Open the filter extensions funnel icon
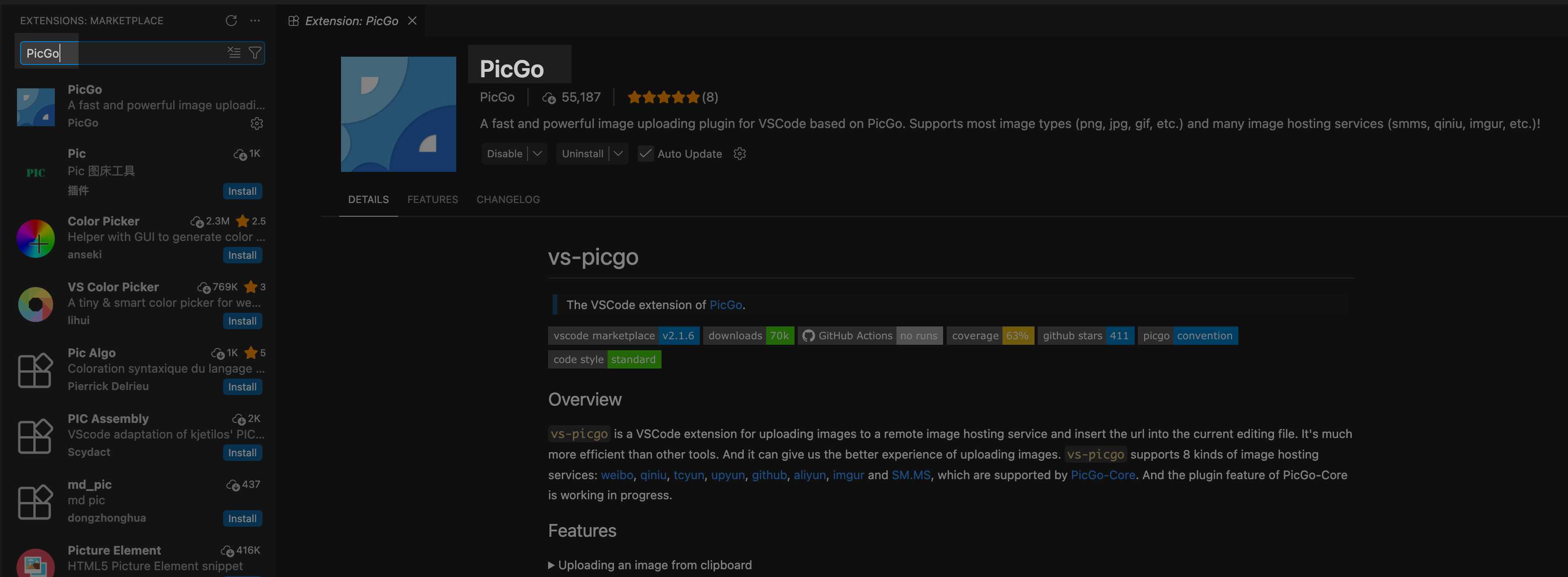1568x577 pixels. pos(255,53)
